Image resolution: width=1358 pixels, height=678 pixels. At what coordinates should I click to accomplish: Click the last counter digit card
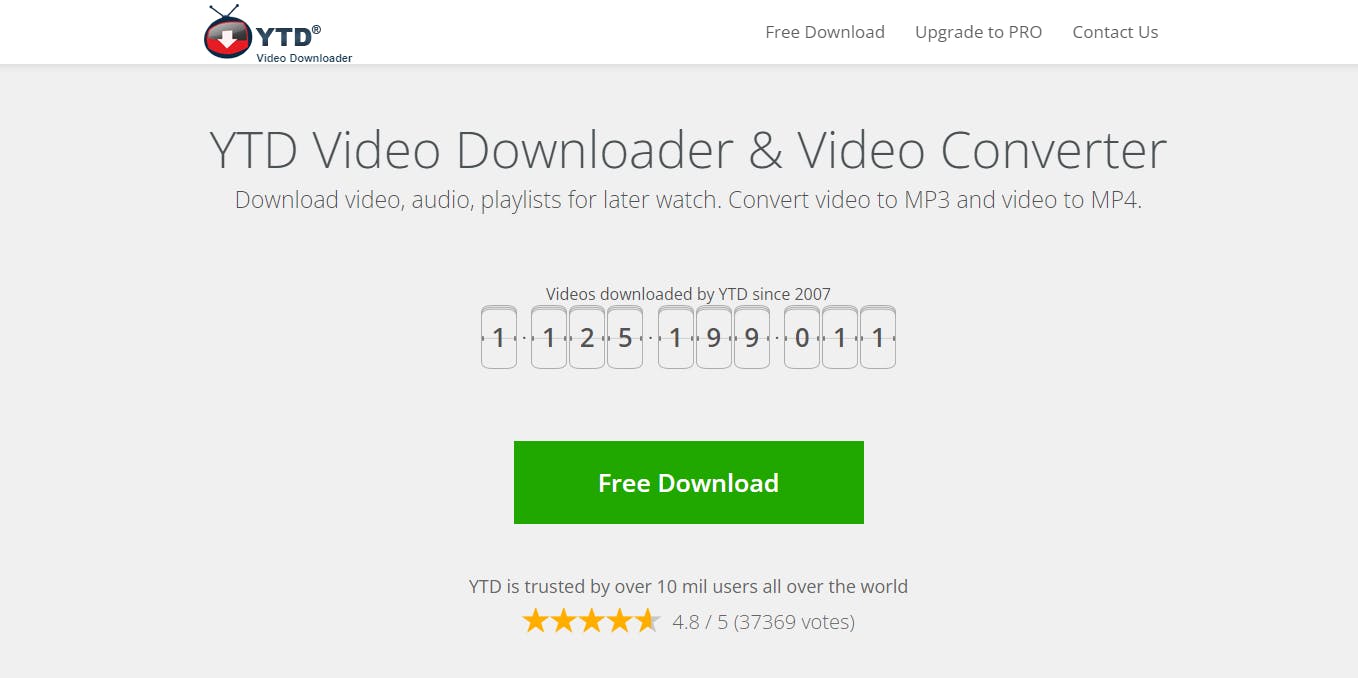(878, 338)
